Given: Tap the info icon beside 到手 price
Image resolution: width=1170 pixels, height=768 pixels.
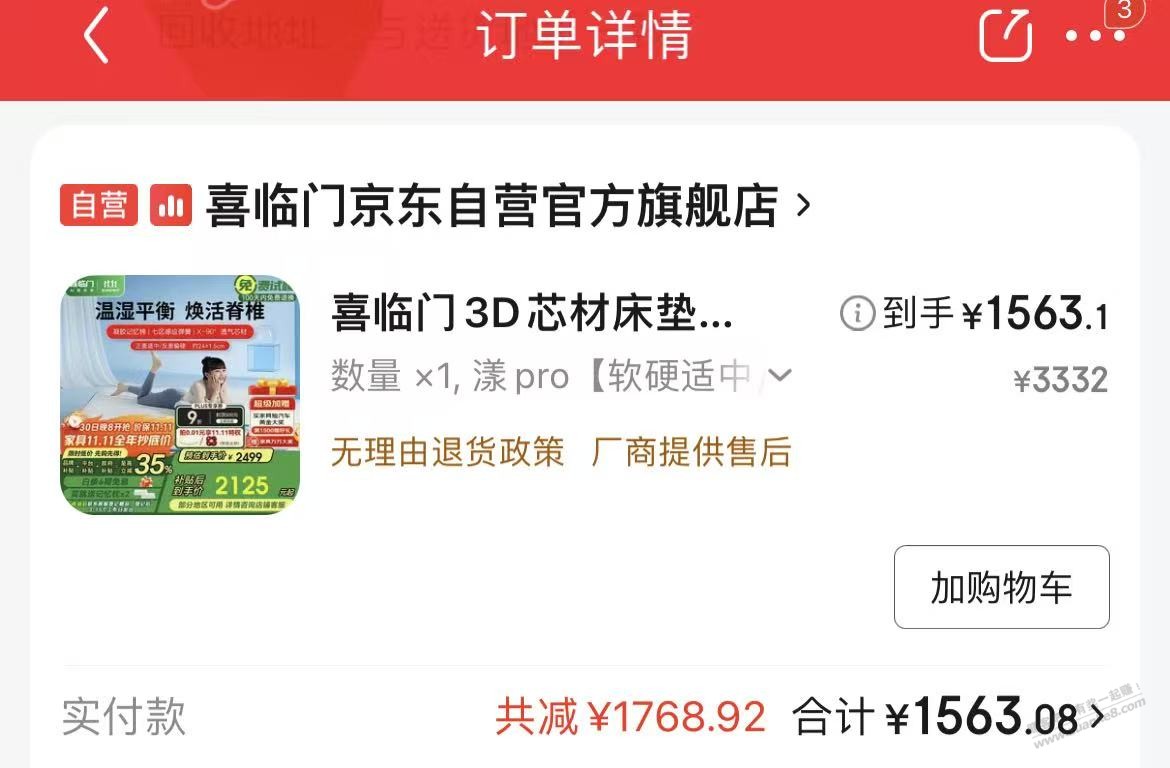Looking at the screenshot, I should pyautogui.click(x=857, y=313).
